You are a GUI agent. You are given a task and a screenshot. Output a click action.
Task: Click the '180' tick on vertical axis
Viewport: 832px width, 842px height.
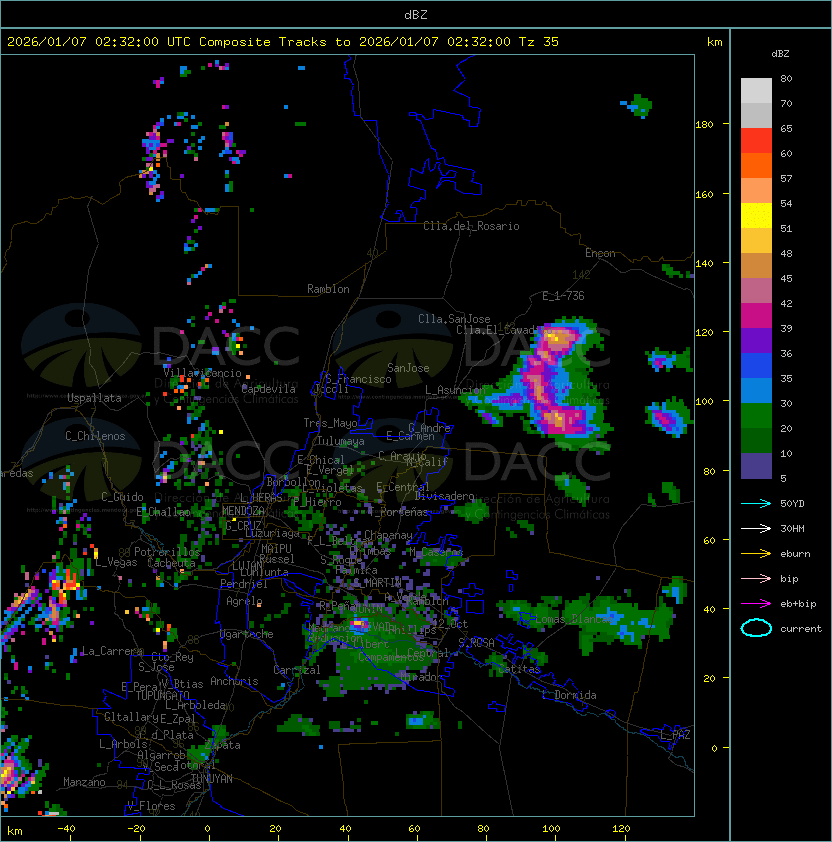(704, 125)
